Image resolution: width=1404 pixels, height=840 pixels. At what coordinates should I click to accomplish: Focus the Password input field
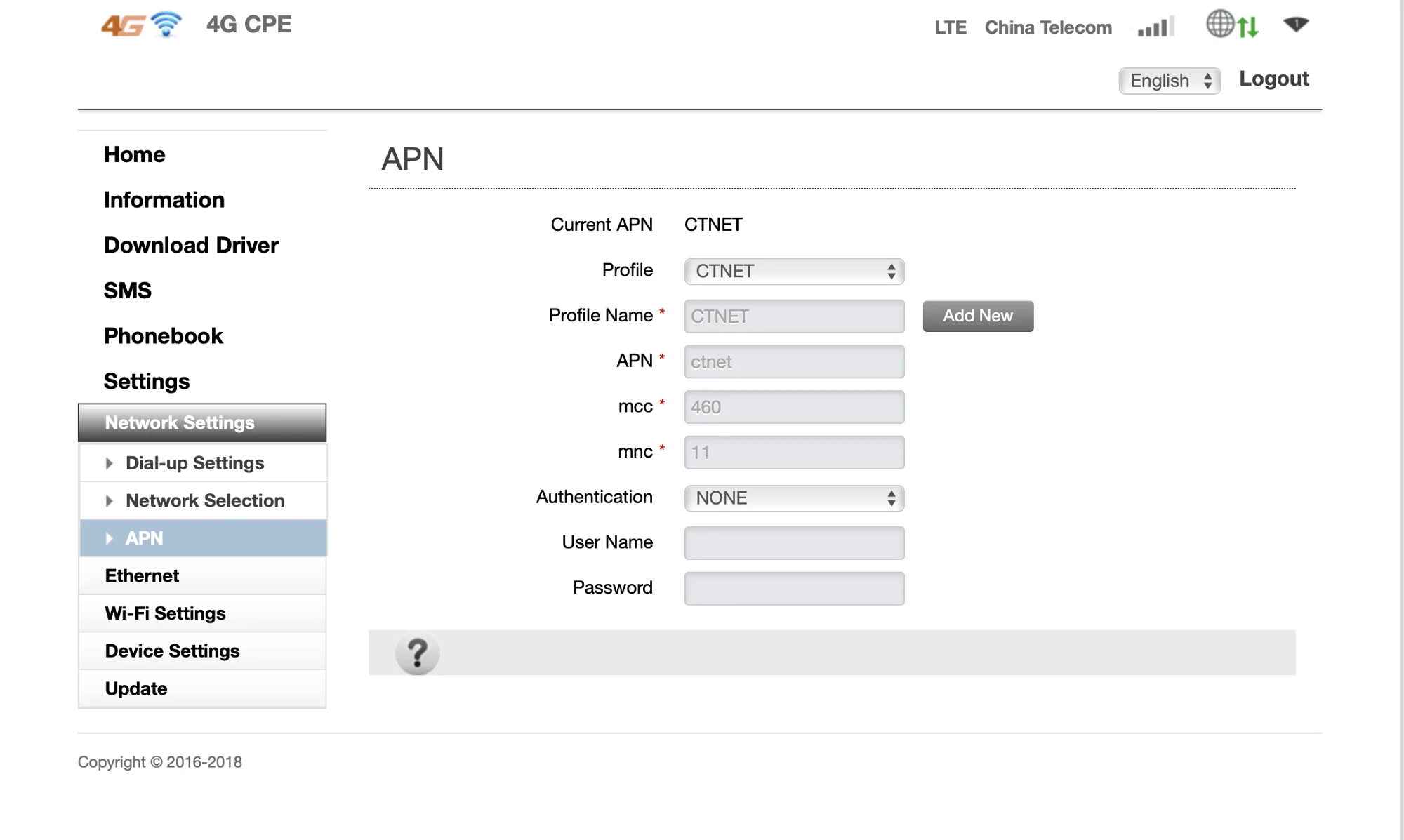pos(794,589)
